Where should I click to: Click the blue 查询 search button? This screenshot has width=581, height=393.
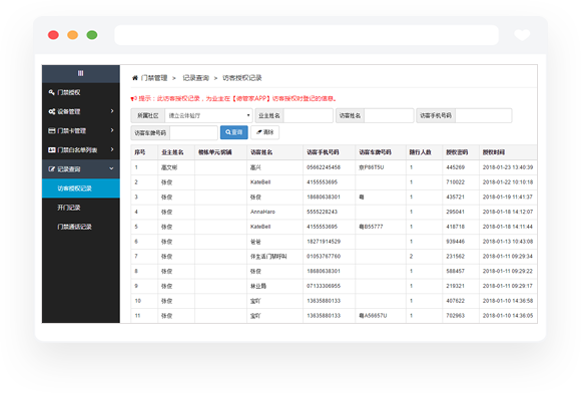234,132
